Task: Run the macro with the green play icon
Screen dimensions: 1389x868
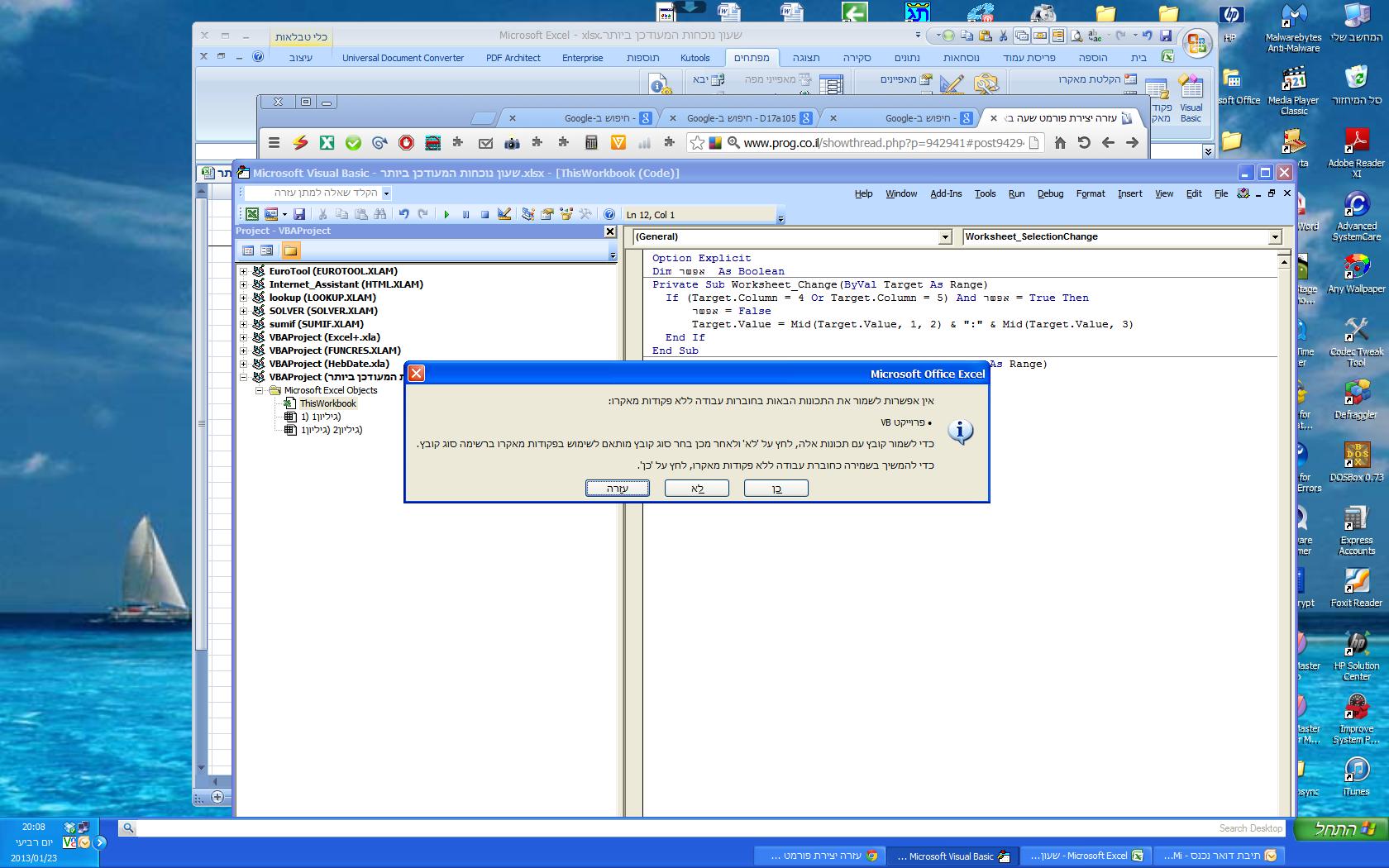Action: tap(446, 214)
